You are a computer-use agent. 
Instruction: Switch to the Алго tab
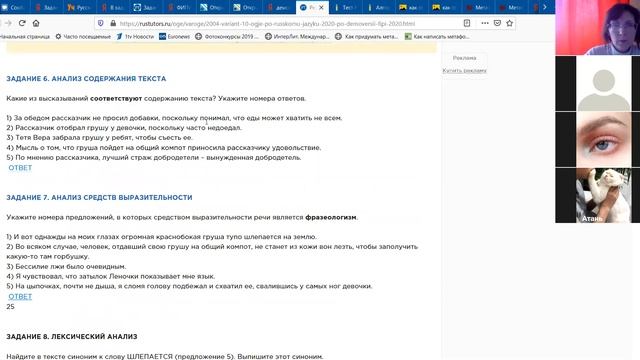(x=379, y=7)
